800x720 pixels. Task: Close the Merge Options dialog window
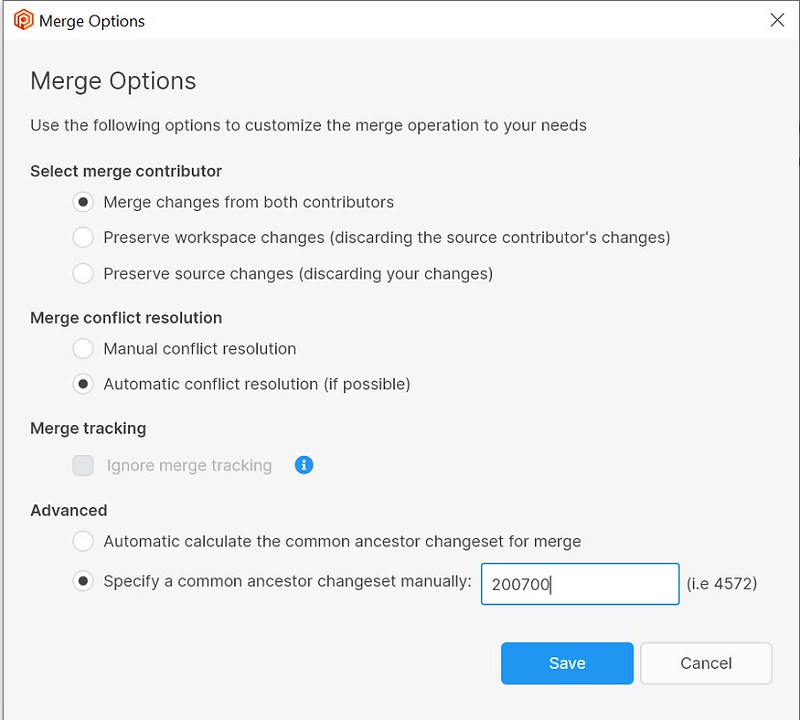tap(777, 20)
